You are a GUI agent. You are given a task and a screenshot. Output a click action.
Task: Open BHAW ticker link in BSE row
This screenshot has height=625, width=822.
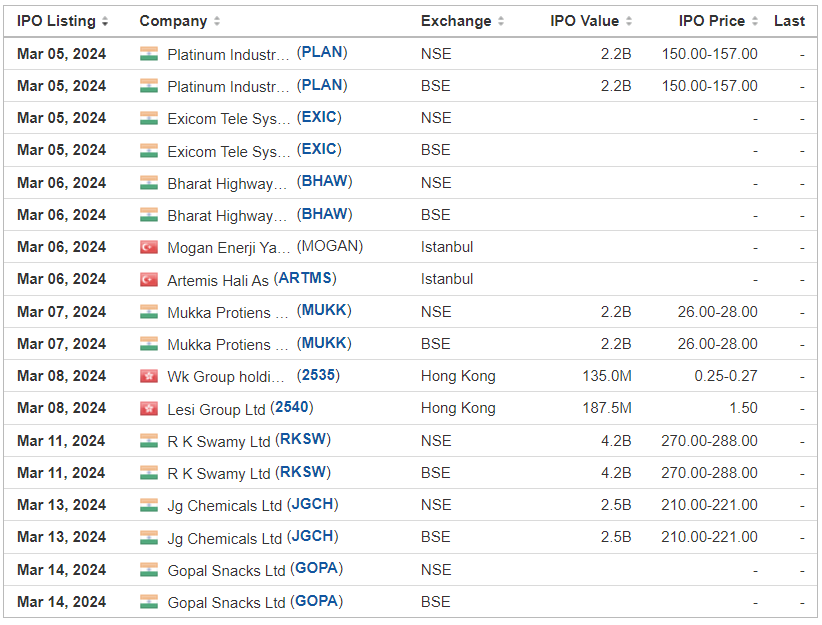click(x=325, y=214)
